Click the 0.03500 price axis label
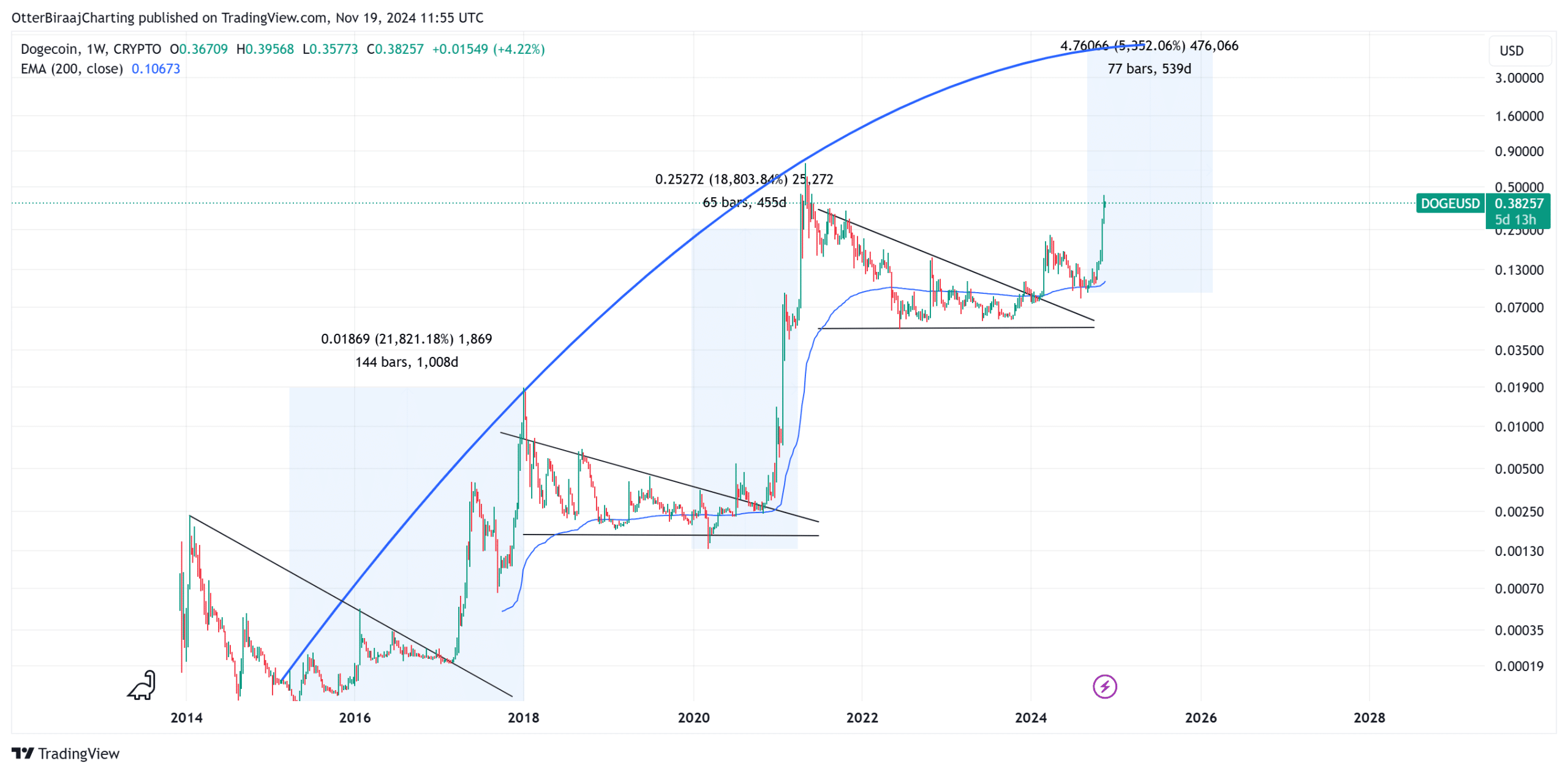 [x=1518, y=350]
